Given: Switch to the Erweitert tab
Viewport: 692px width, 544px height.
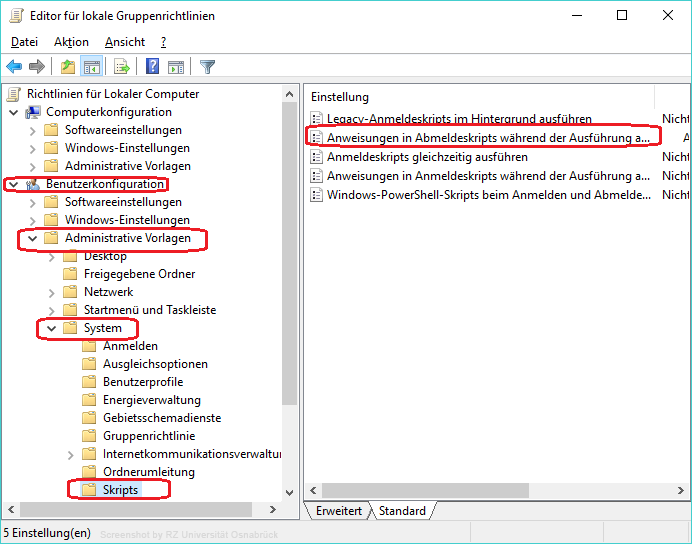Looking at the screenshot, I should [x=339, y=511].
